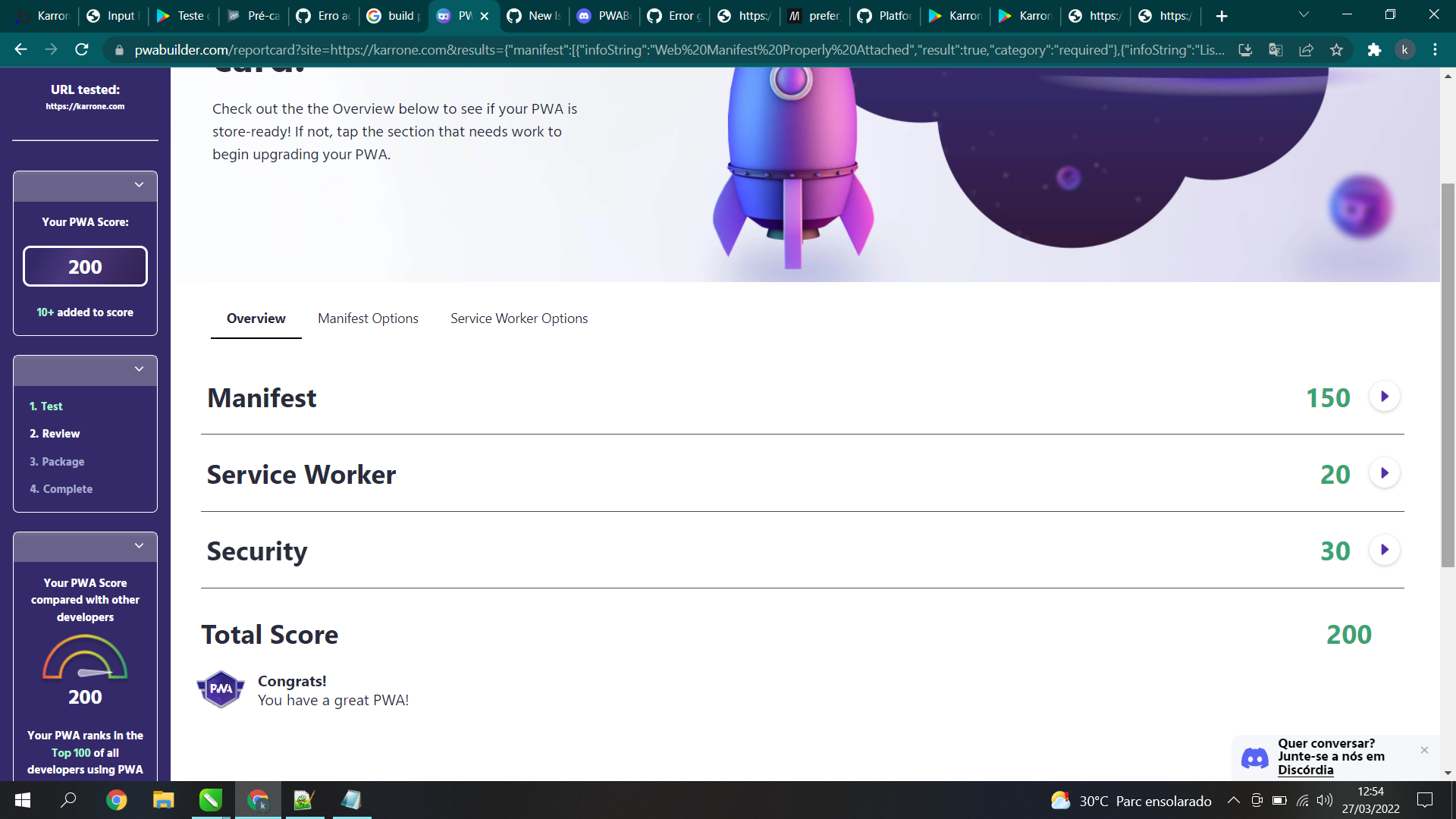Open details for the Security score
This screenshot has height=819, width=1456.
1385,550
